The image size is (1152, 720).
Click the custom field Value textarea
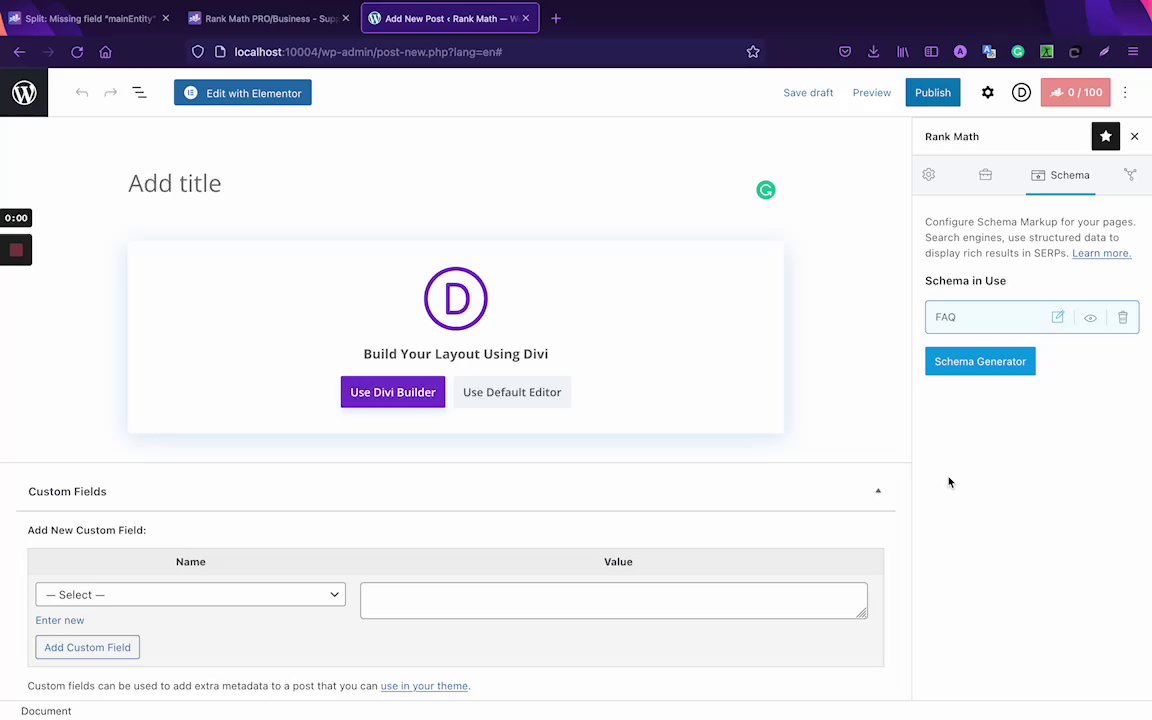[613, 600]
